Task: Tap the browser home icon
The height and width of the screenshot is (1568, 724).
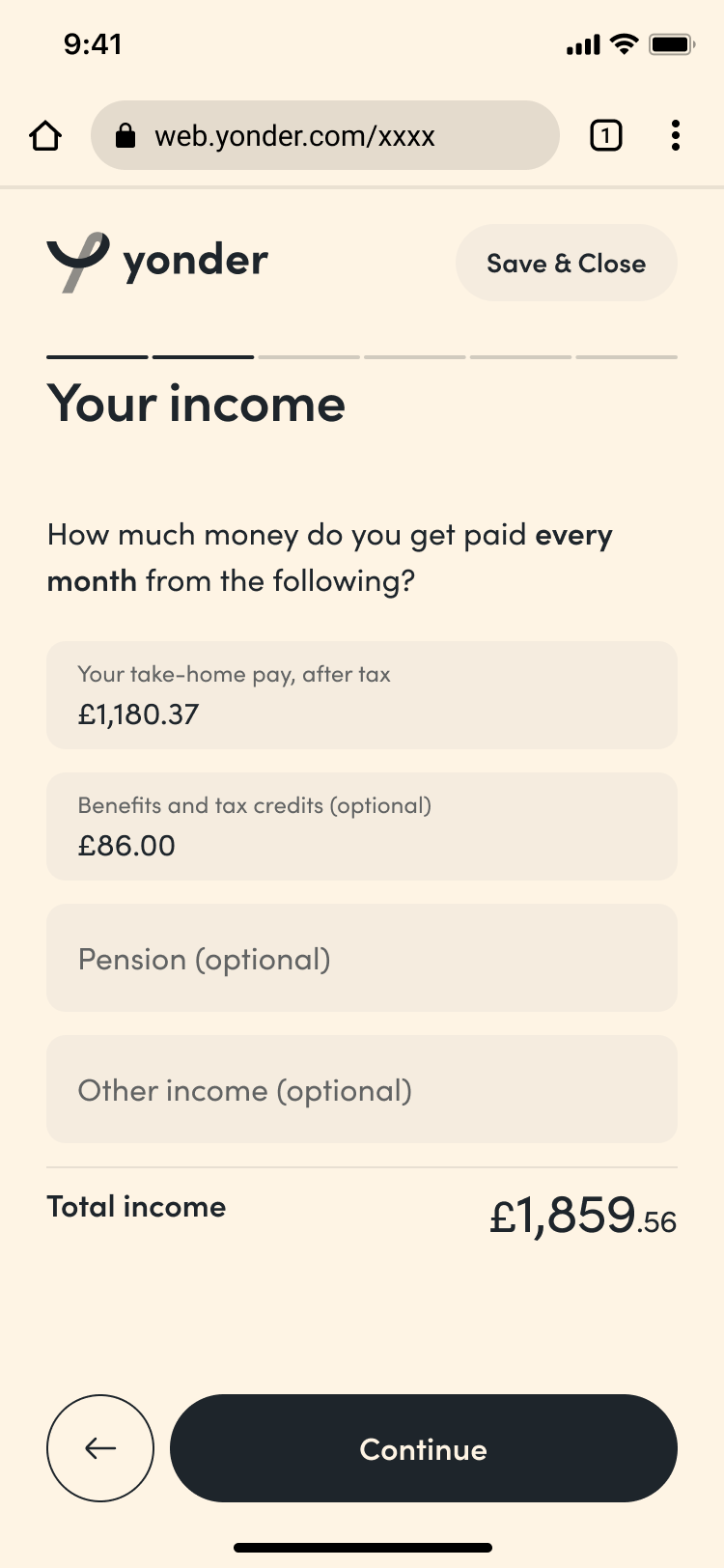Action: click(45, 136)
